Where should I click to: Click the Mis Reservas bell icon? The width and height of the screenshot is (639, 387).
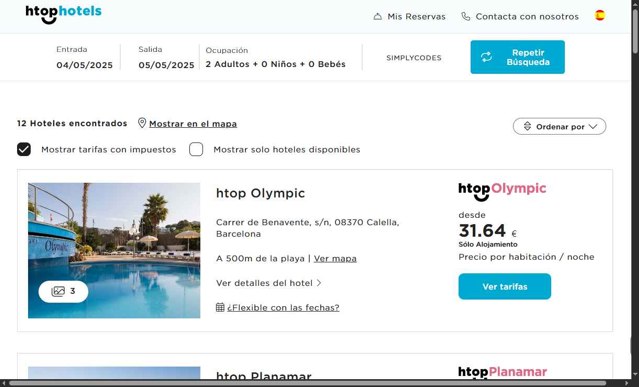(378, 17)
